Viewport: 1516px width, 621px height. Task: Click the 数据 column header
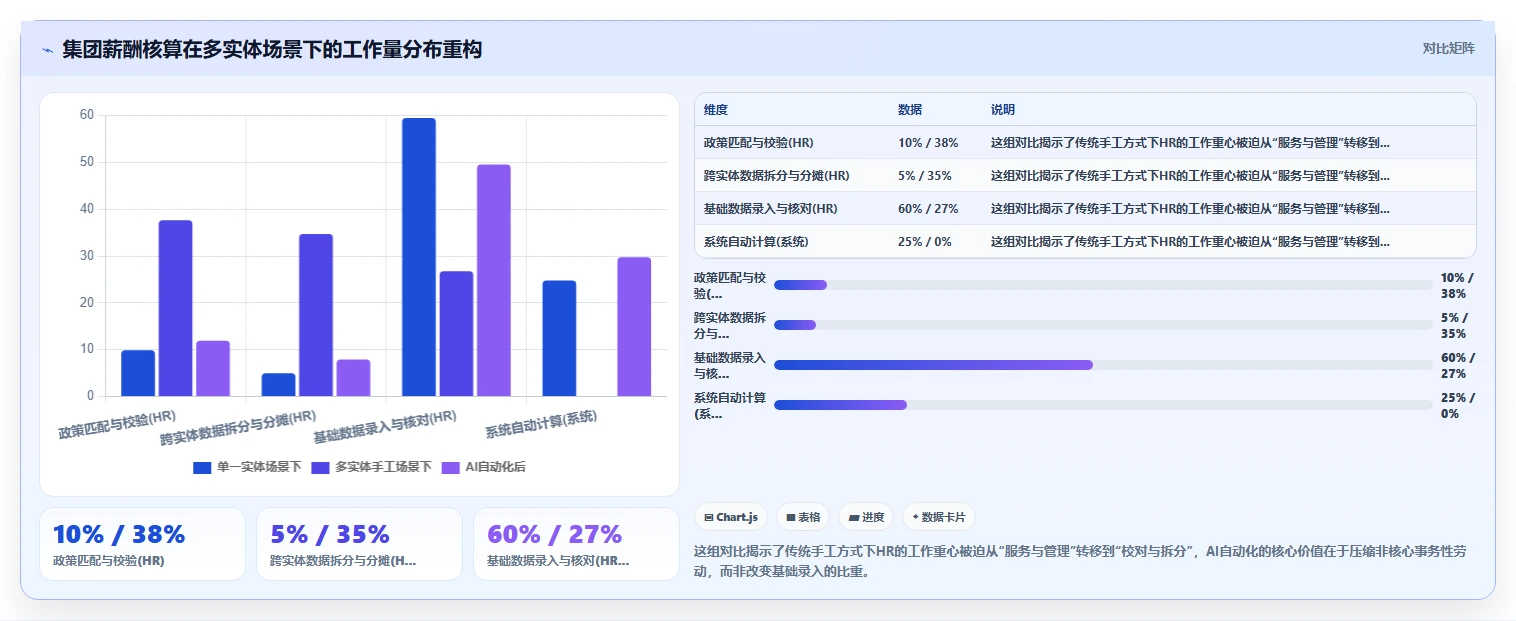coord(910,110)
